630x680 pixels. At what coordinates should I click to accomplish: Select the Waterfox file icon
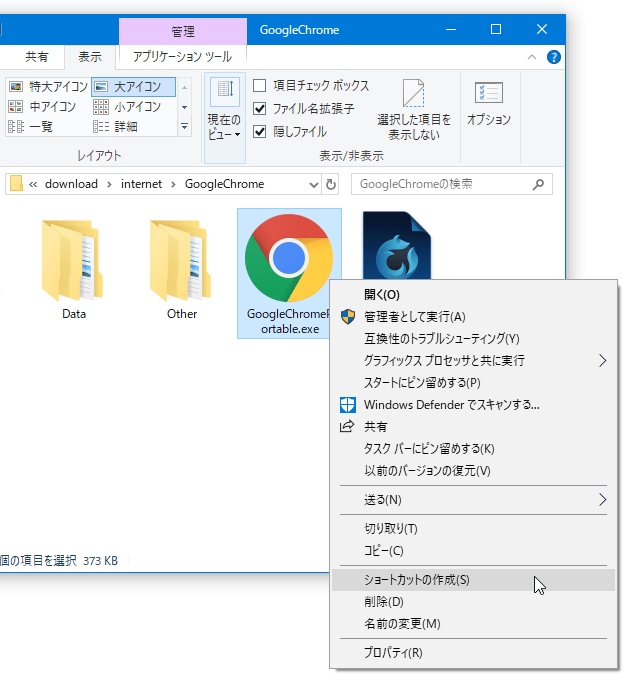tap(397, 245)
